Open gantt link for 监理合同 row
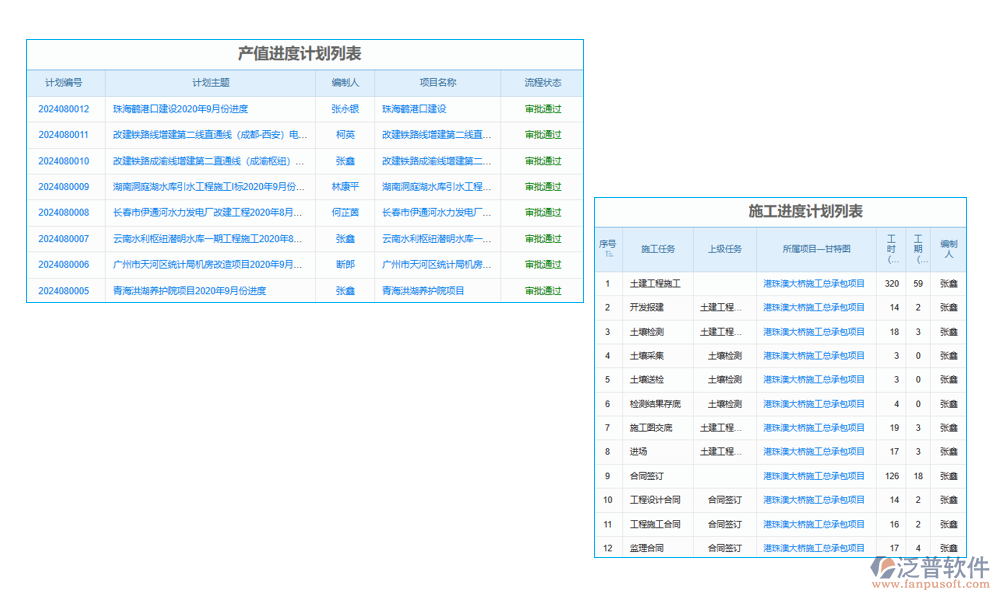 (815, 548)
